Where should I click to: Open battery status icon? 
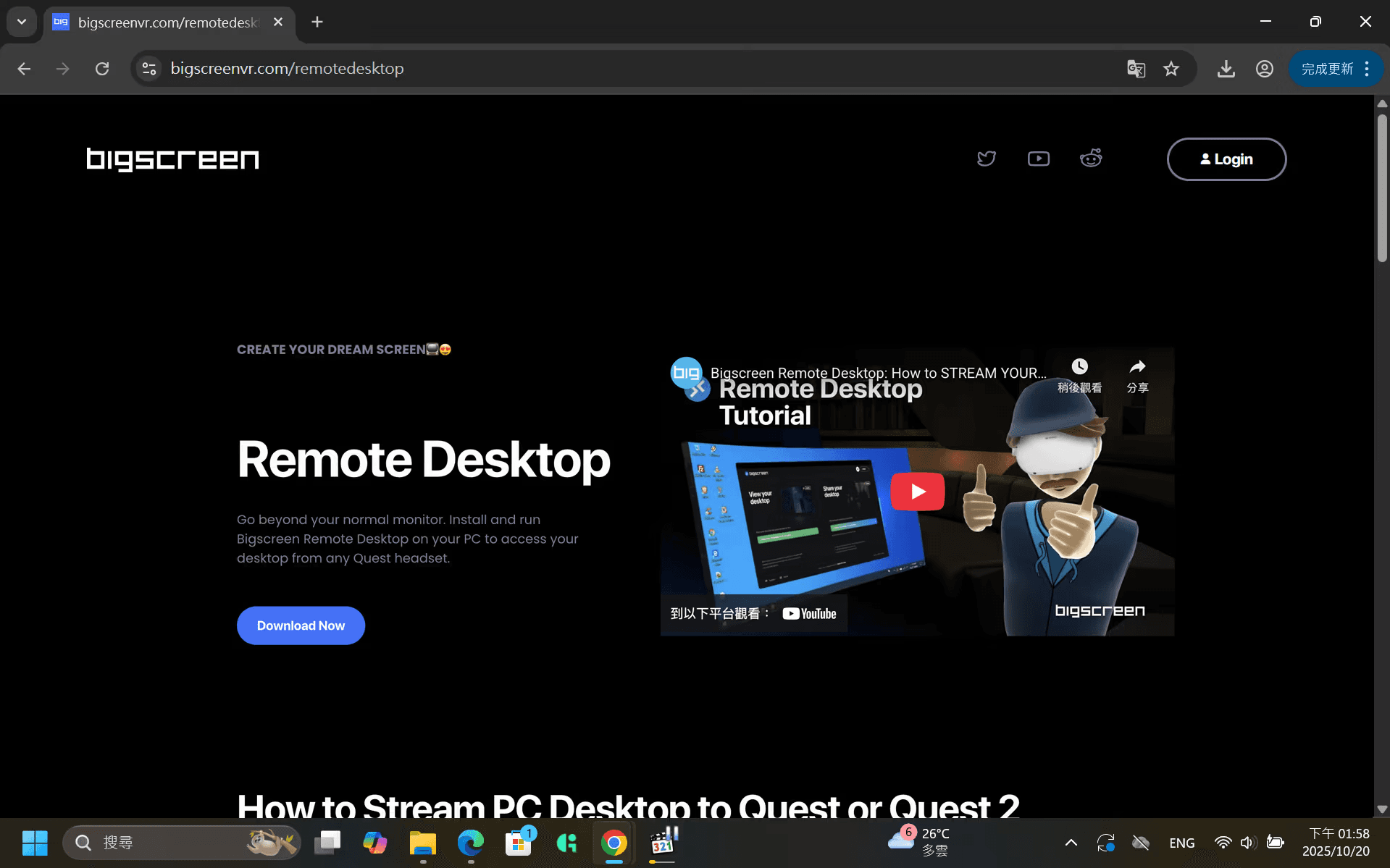coord(1275,843)
